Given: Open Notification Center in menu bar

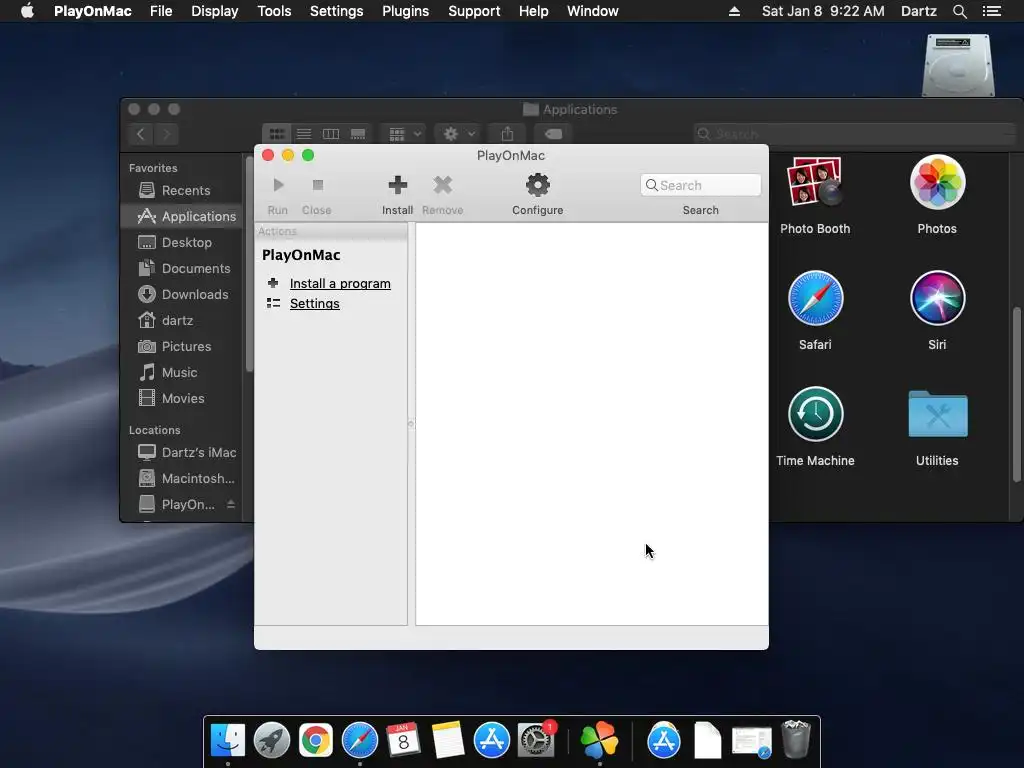Looking at the screenshot, I should point(991,11).
